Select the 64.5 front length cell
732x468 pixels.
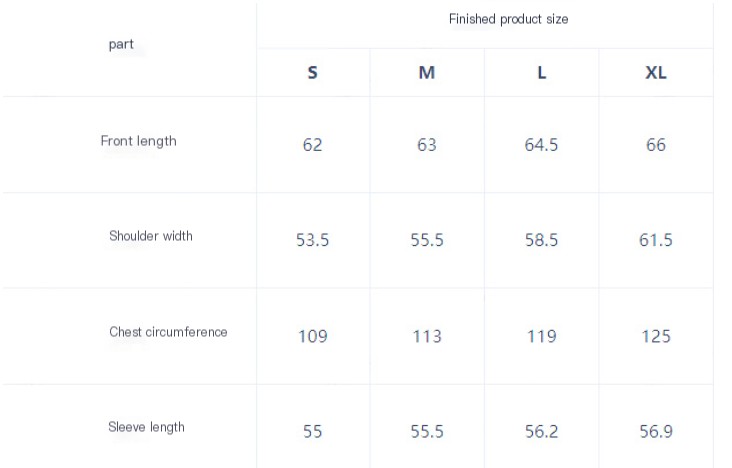pos(541,145)
